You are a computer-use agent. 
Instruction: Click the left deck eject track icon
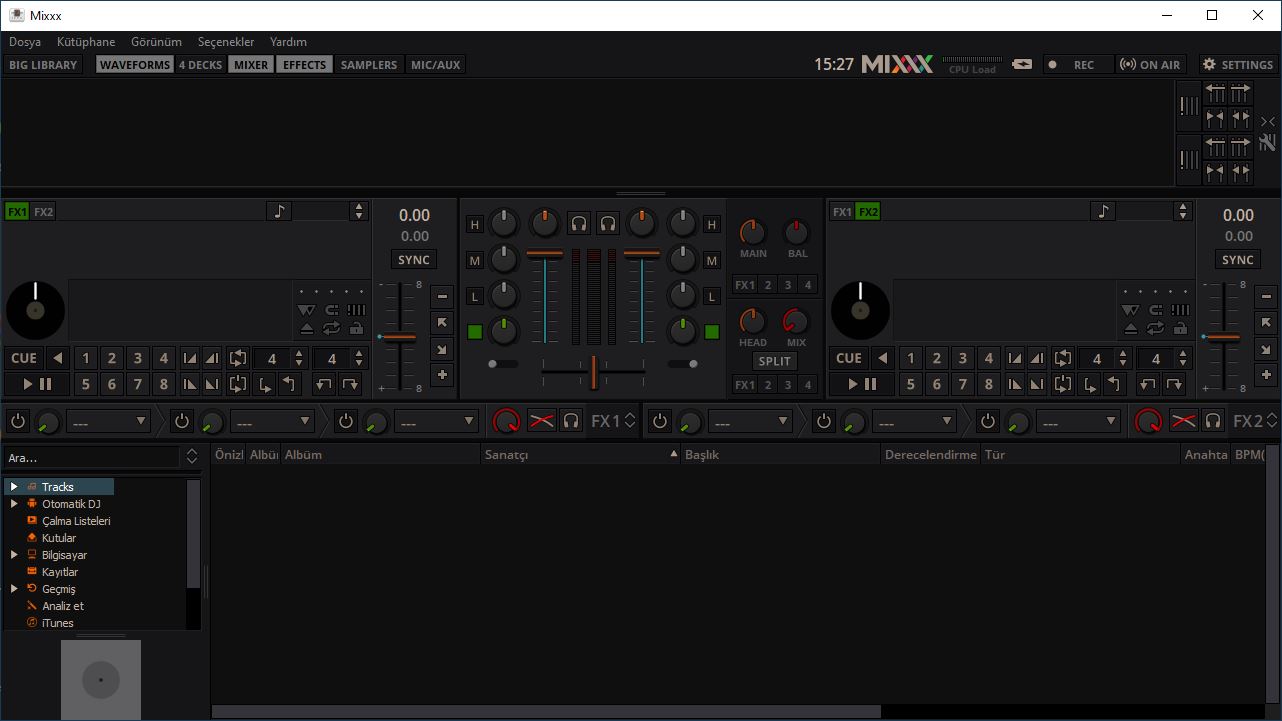(x=307, y=328)
